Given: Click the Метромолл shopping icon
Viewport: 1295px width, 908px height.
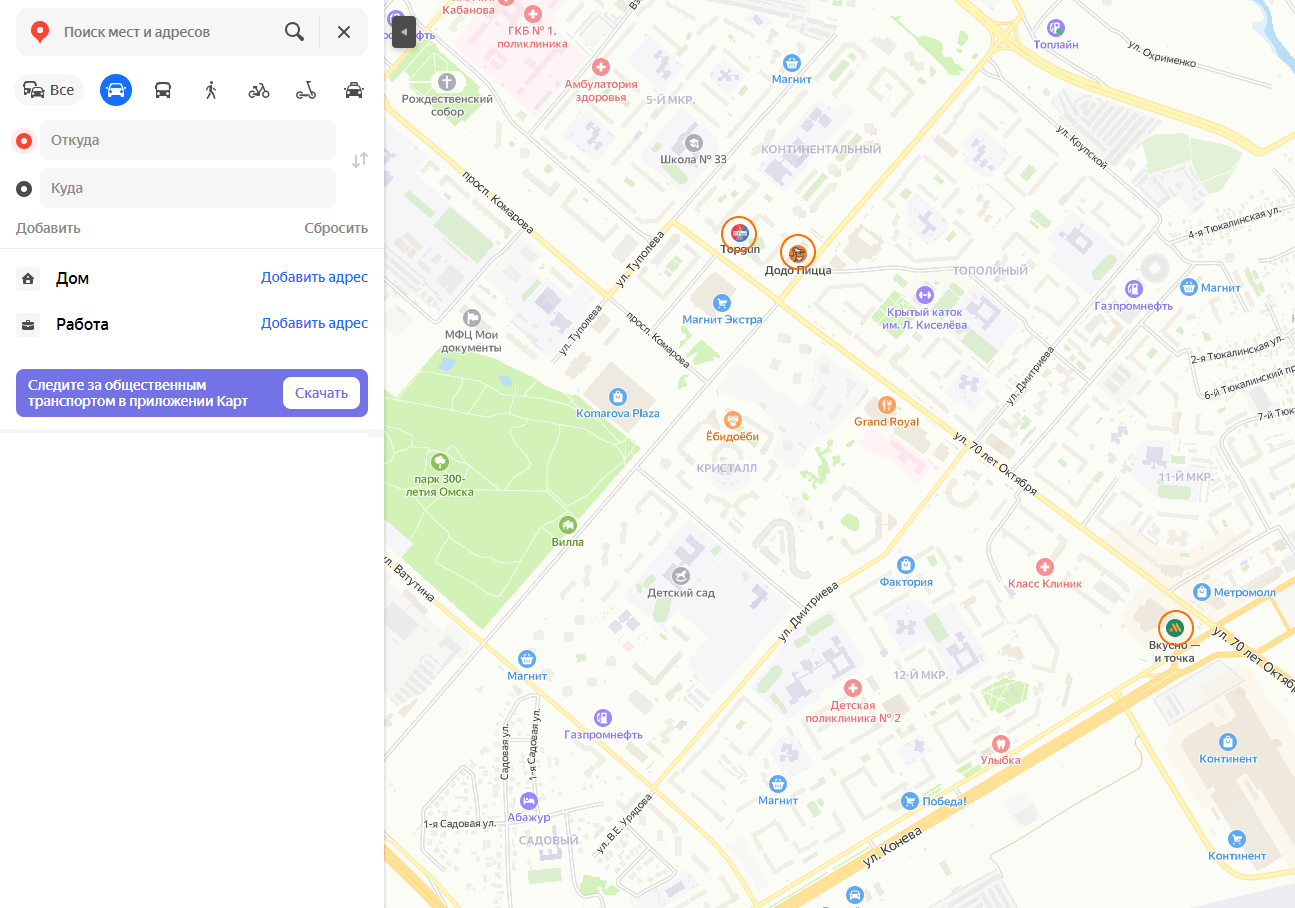Looking at the screenshot, I should (x=1203, y=592).
